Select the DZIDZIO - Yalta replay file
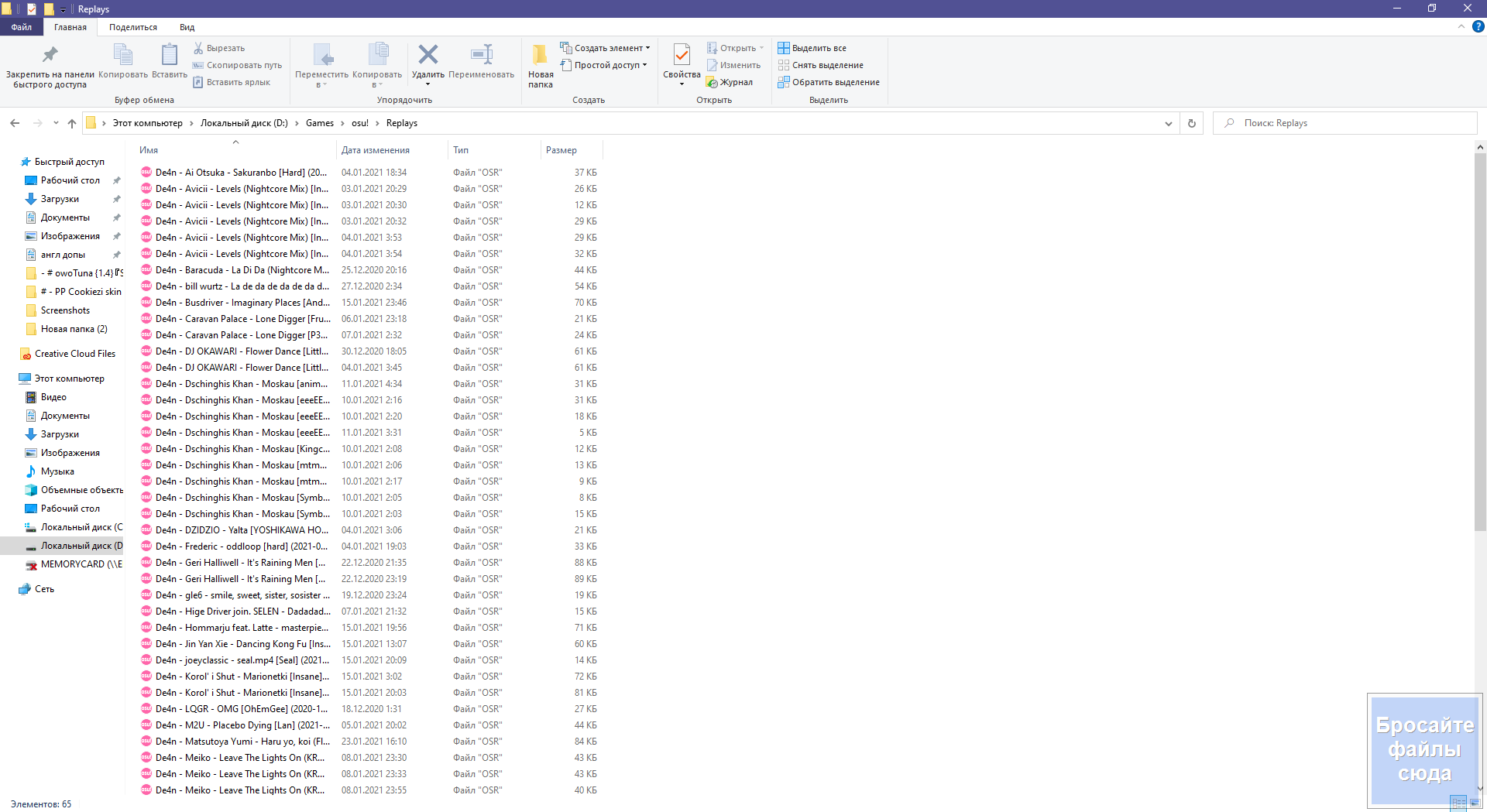 pyautogui.click(x=242, y=530)
